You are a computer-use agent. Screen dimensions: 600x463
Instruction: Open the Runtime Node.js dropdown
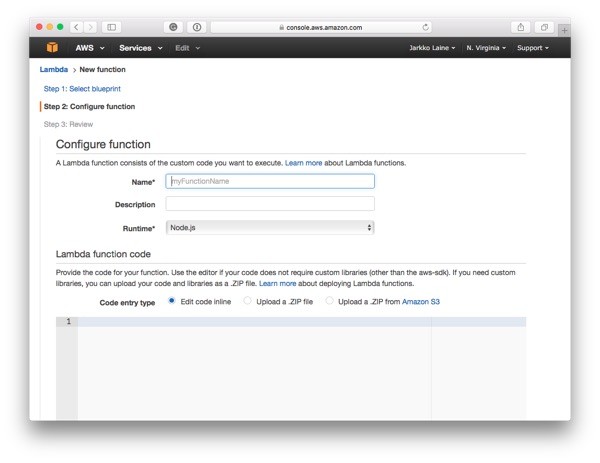click(270, 228)
